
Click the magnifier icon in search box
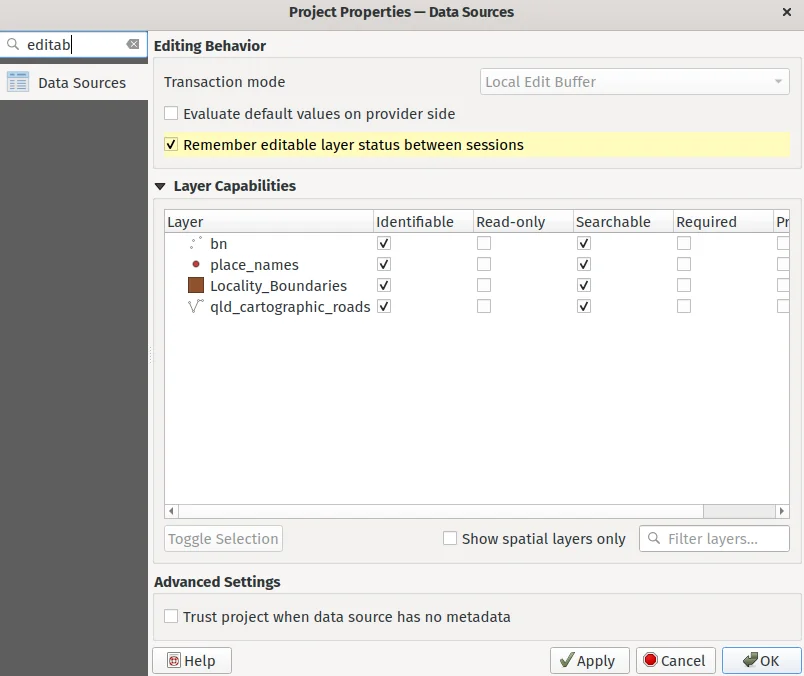[13, 45]
